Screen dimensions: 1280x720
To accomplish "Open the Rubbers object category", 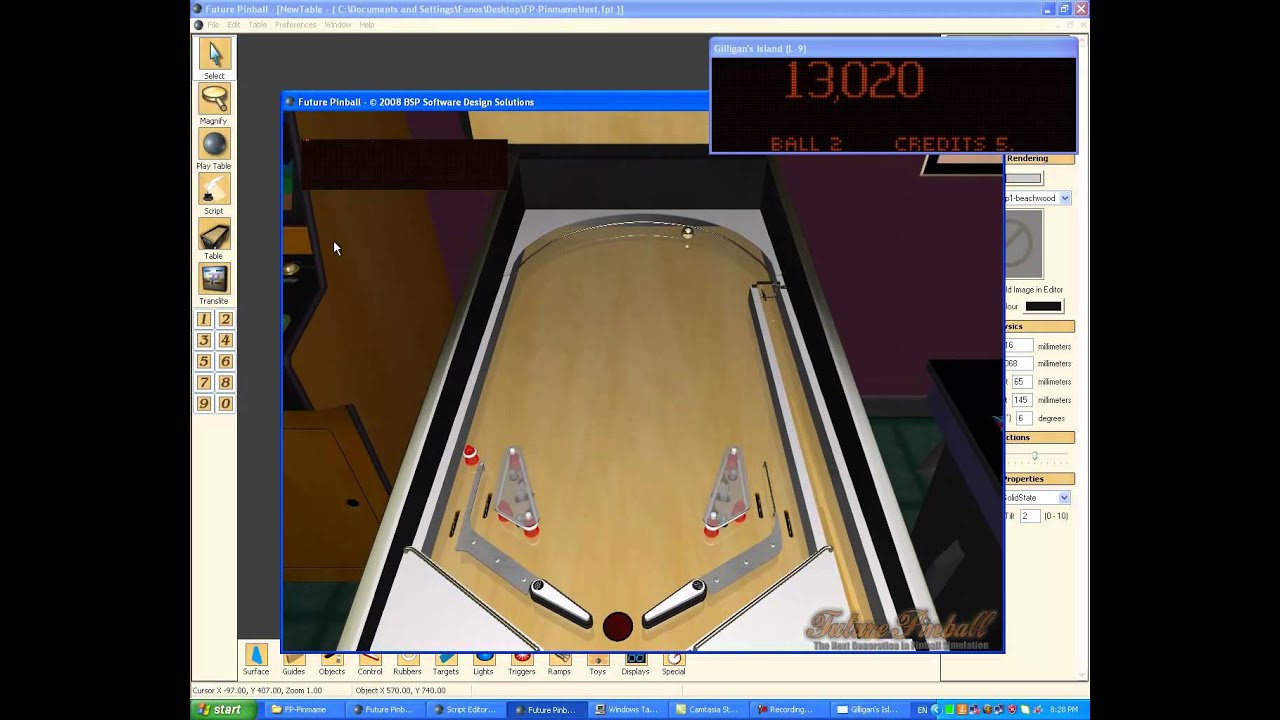I will [408, 663].
